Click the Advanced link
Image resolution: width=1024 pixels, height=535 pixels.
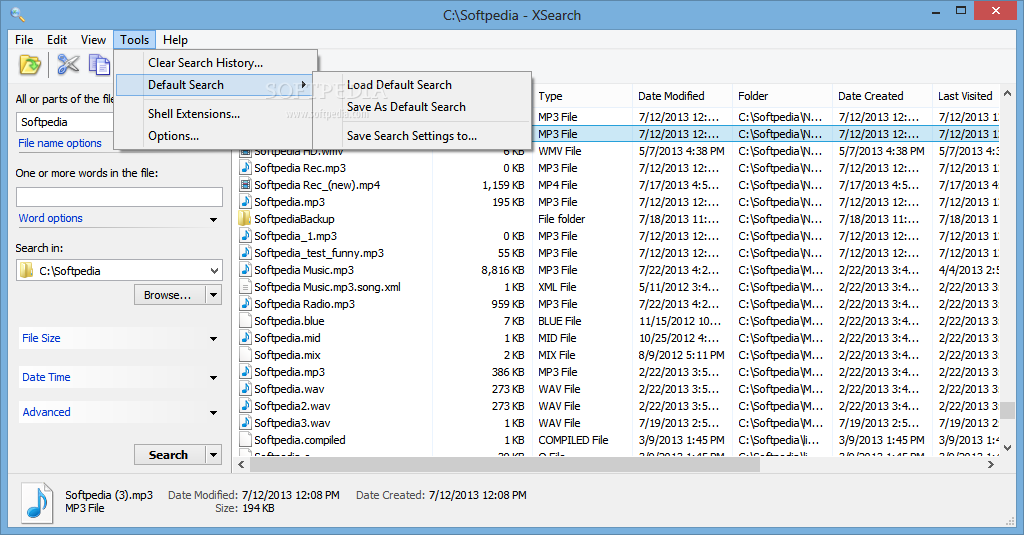coord(46,412)
